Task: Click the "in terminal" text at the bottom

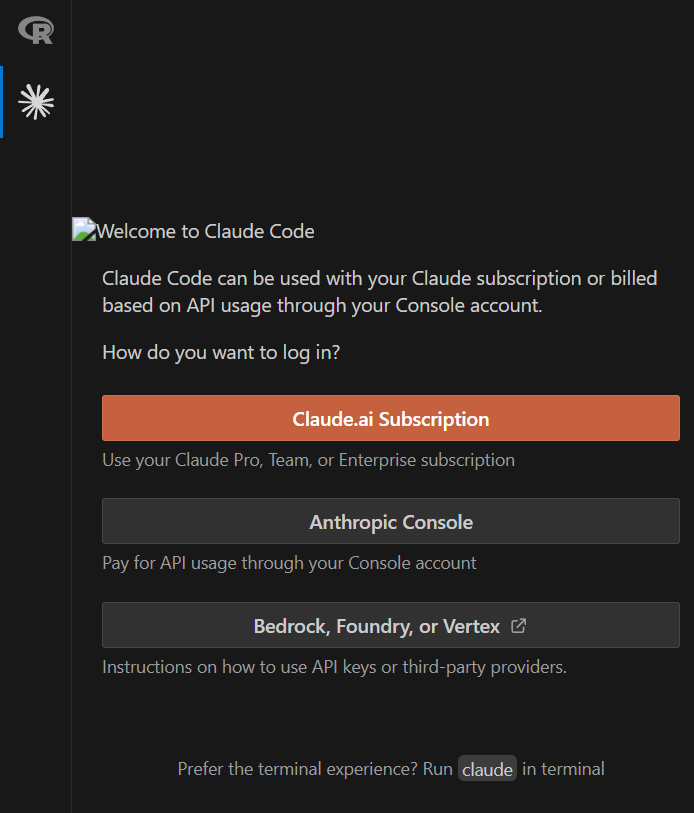Action: 564,769
